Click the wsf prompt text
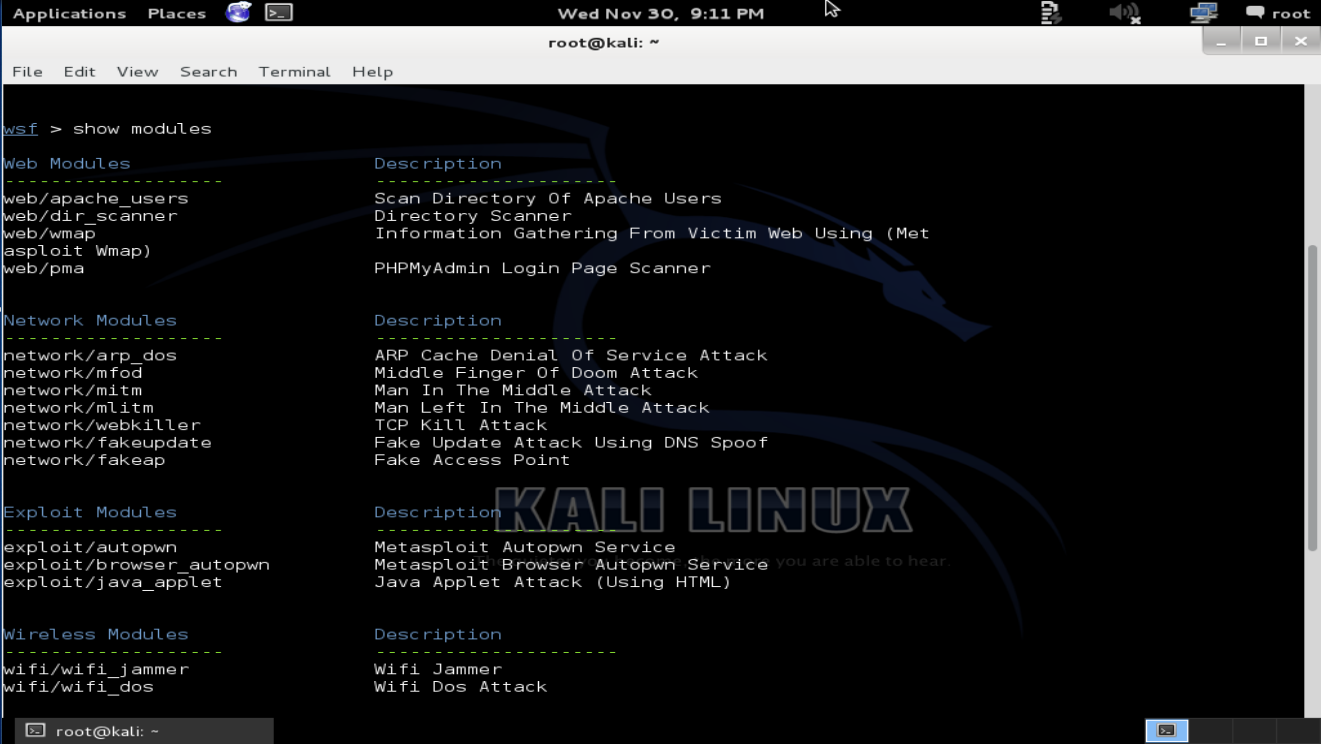The image size is (1321, 744). 20,129
